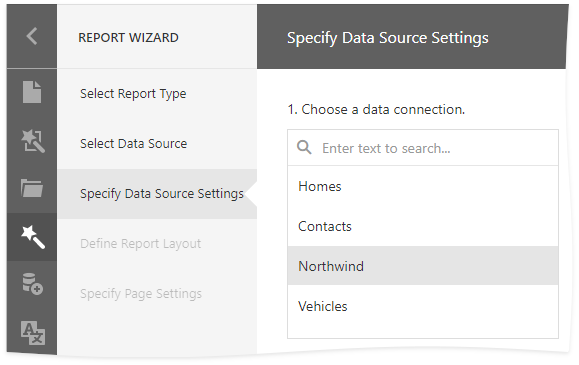Click the Add Data Source database icon
Viewport: 579px width, 365px height.
(x=32, y=284)
